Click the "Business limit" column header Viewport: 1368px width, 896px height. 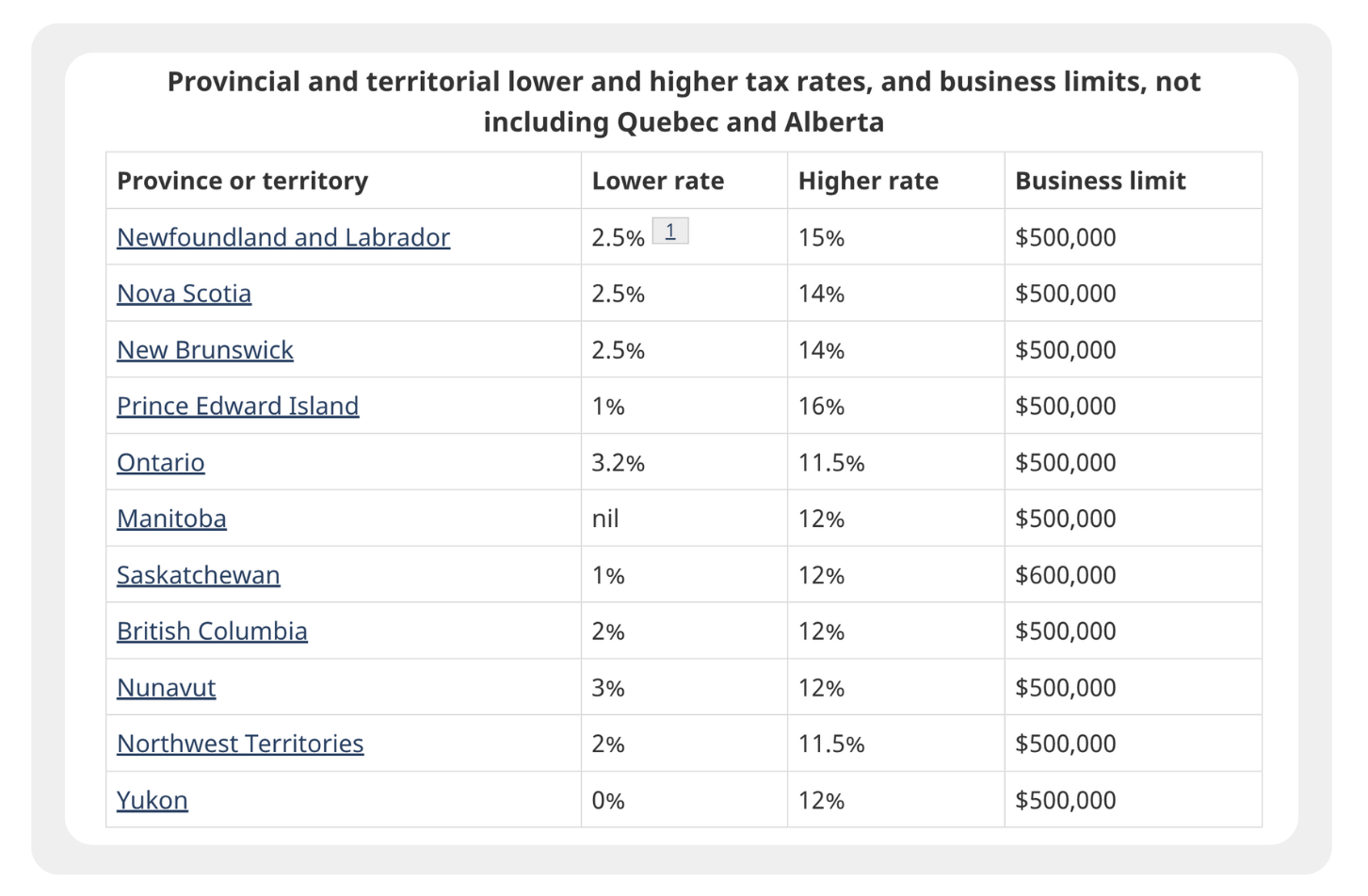(x=1100, y=181)
